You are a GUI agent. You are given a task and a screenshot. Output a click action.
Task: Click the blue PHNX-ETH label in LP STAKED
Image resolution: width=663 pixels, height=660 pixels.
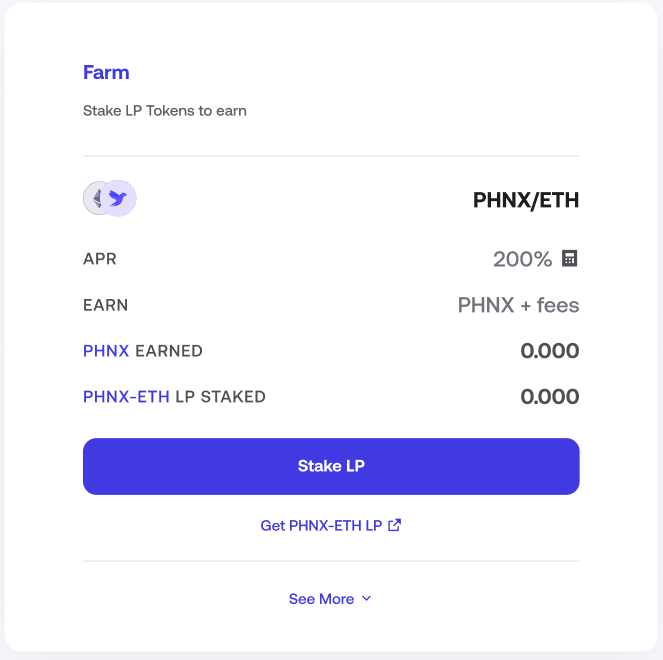click(x=126, y=397)
